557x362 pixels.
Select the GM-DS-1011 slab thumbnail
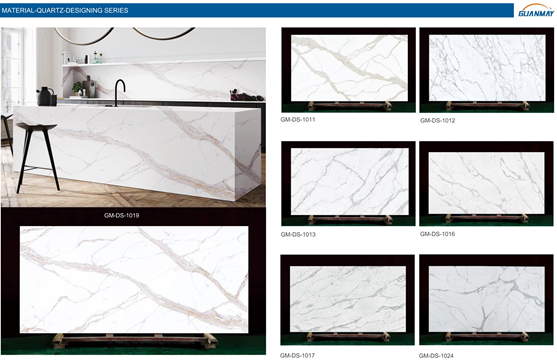coord(348,70)
